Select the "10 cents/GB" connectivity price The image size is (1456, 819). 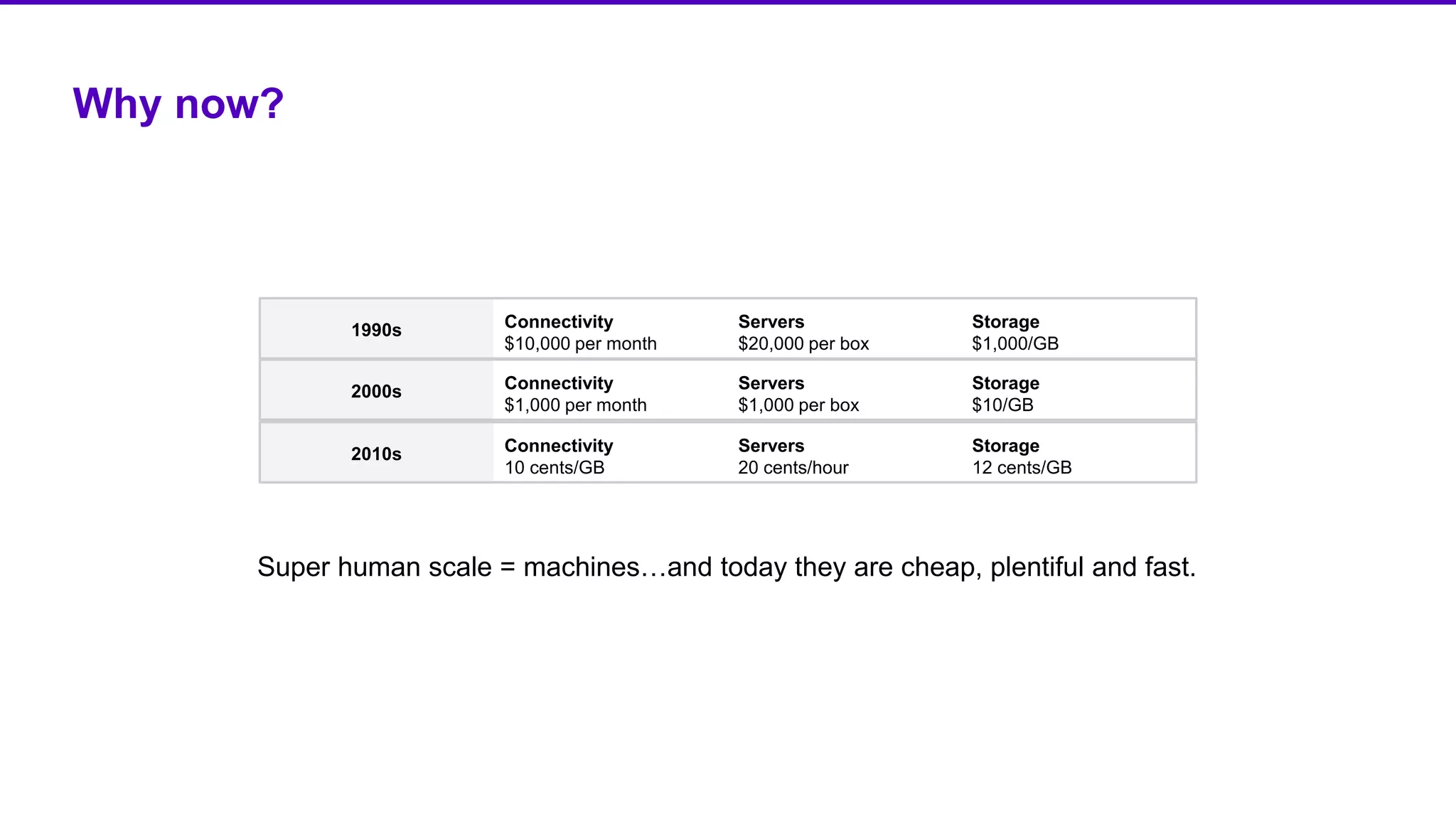point(555,468)
